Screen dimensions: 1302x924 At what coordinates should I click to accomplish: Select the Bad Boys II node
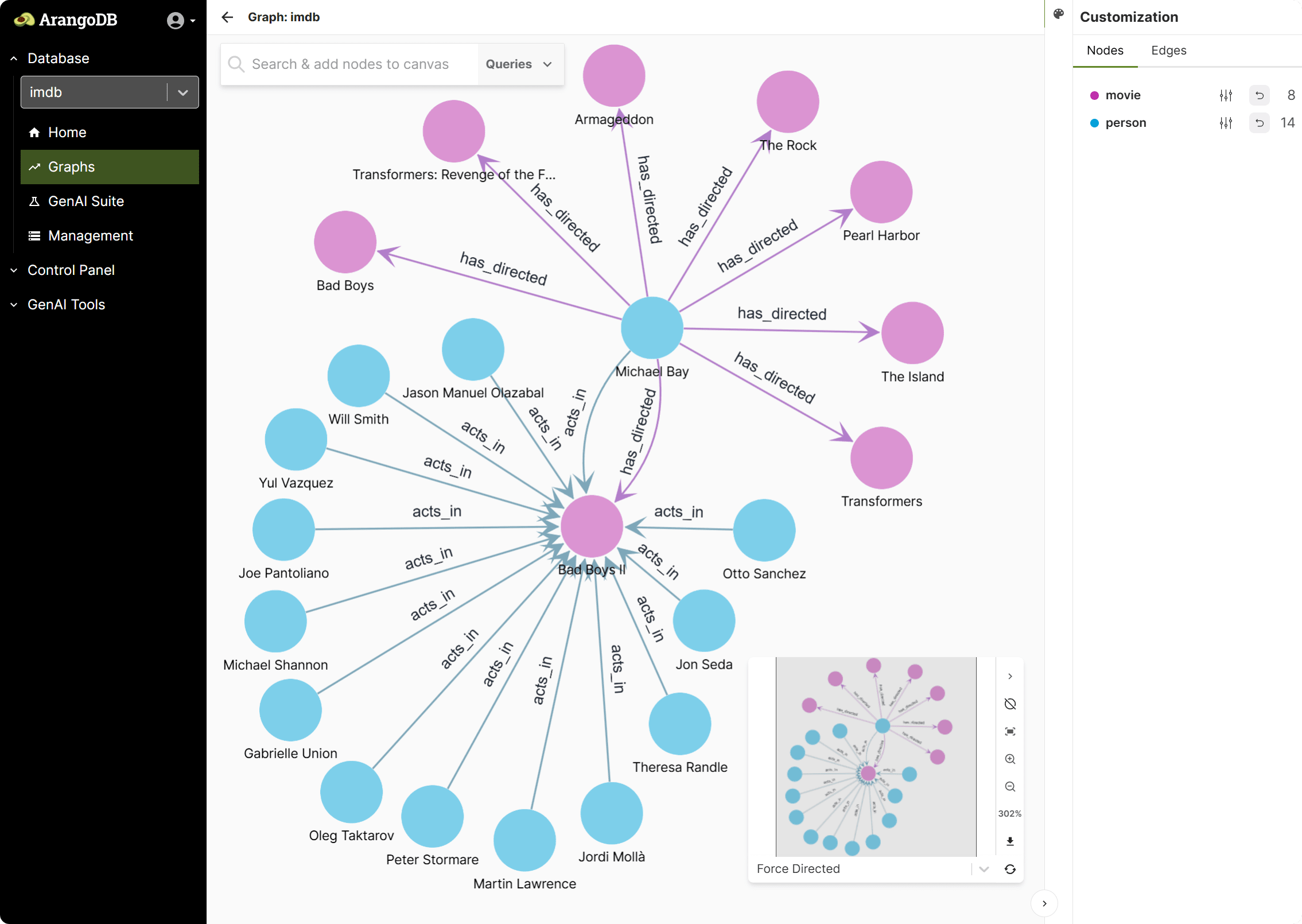pos(592,526)
